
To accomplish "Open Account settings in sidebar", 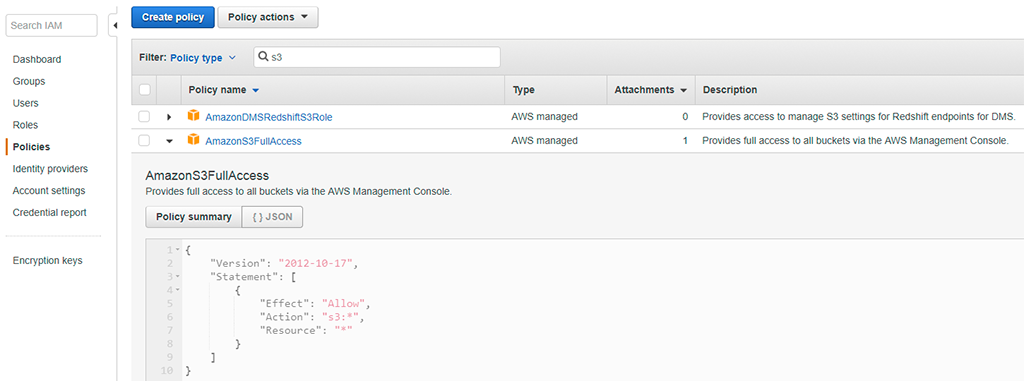I will (49, 191).
